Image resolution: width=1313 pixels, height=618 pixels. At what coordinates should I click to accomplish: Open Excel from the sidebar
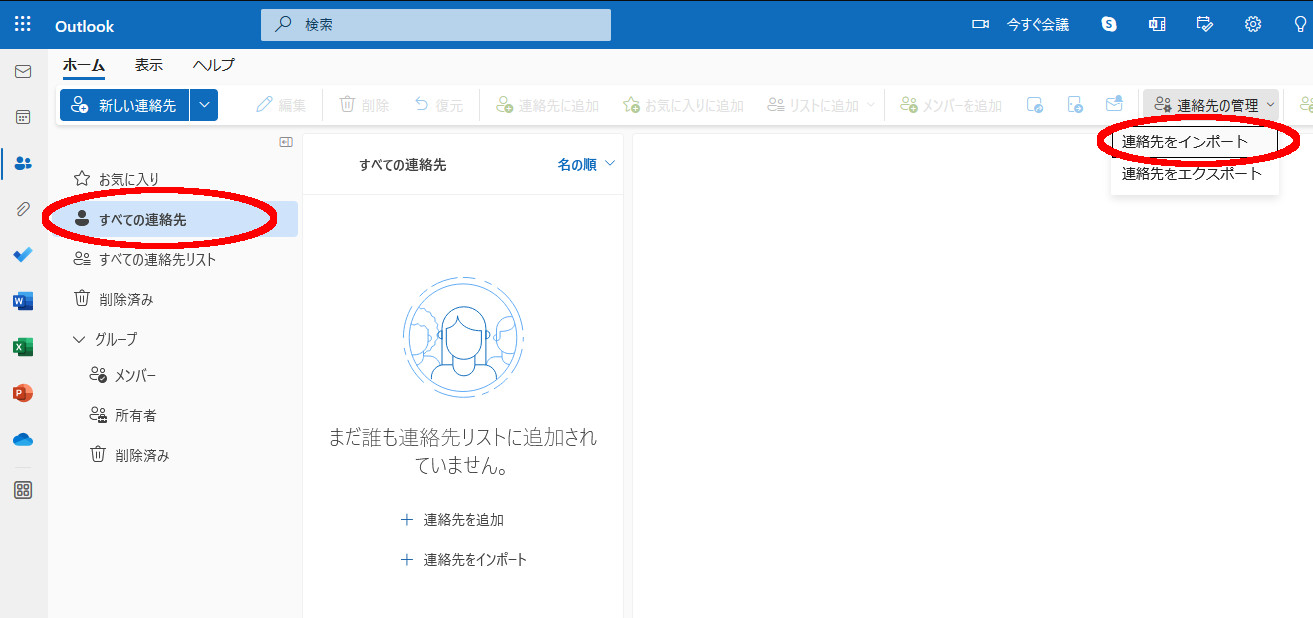click(23, 347)
